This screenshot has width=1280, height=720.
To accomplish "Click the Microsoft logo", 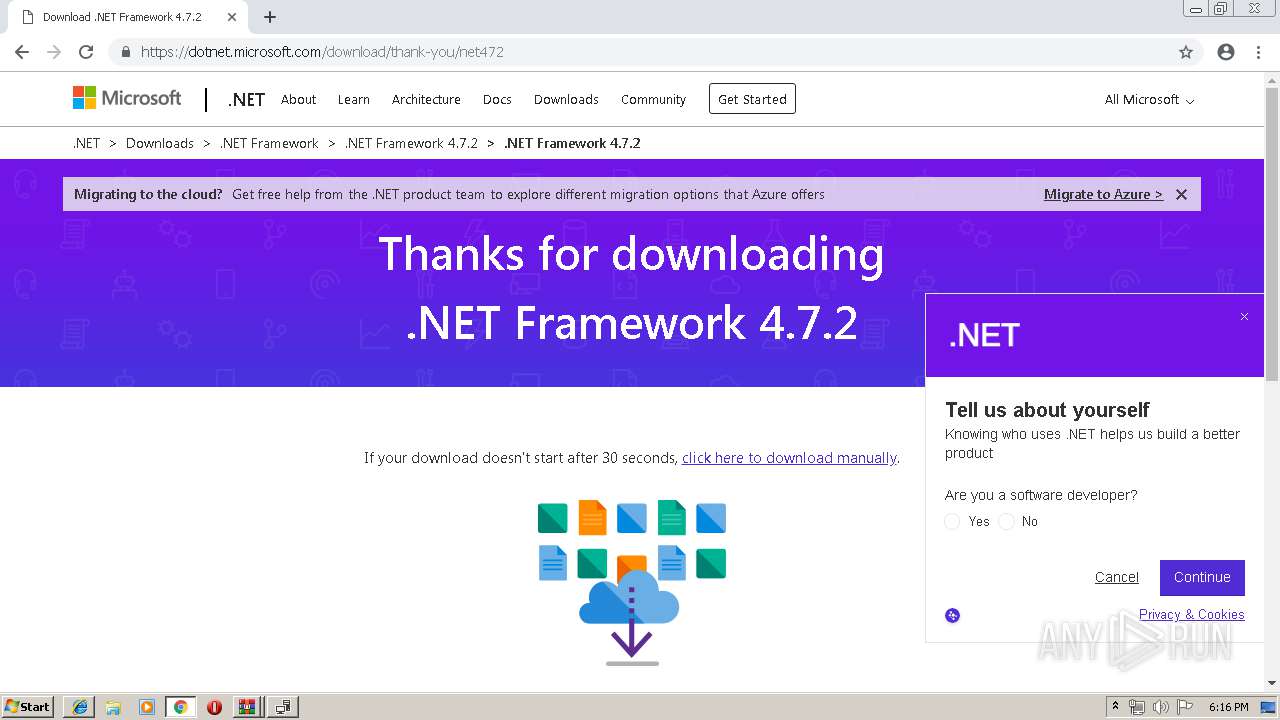I will (x=127, y=98).
